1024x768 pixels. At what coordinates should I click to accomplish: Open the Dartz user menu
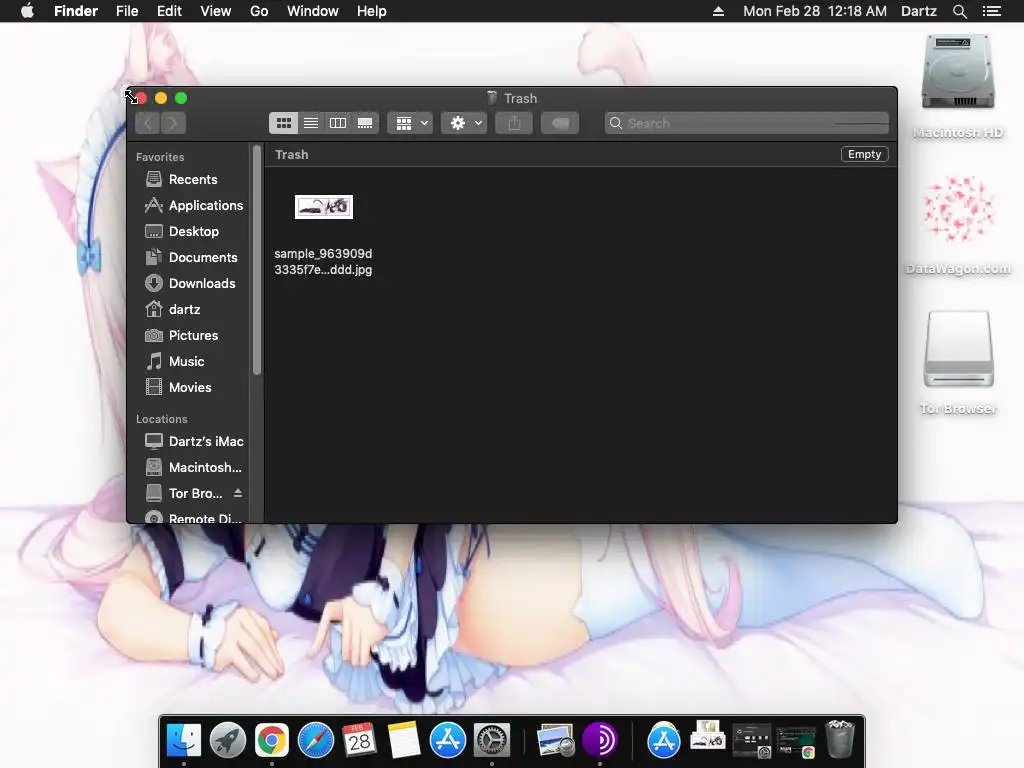click(x=919, y=11)
